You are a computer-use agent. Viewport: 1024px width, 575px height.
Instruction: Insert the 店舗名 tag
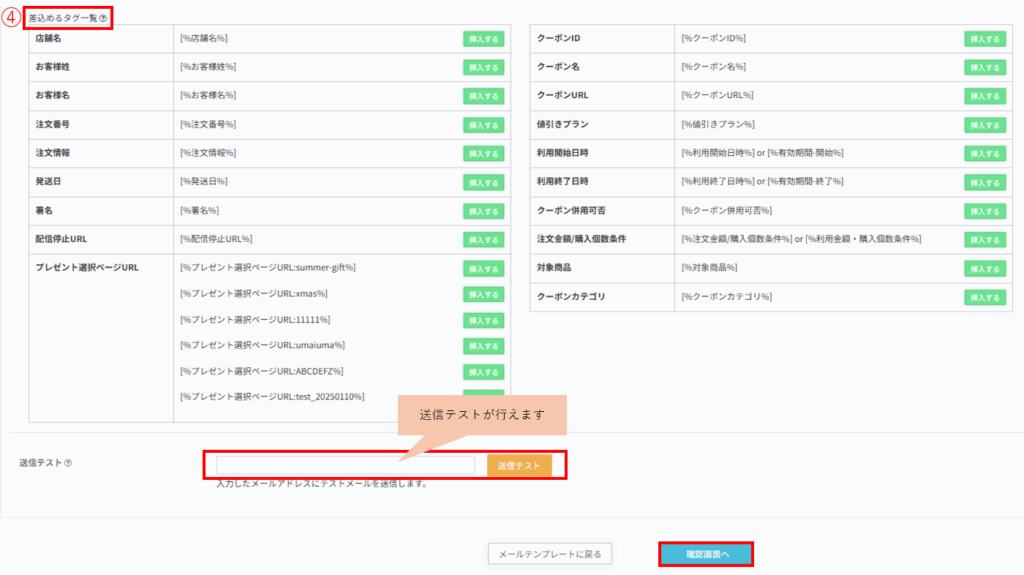[483, 39]
